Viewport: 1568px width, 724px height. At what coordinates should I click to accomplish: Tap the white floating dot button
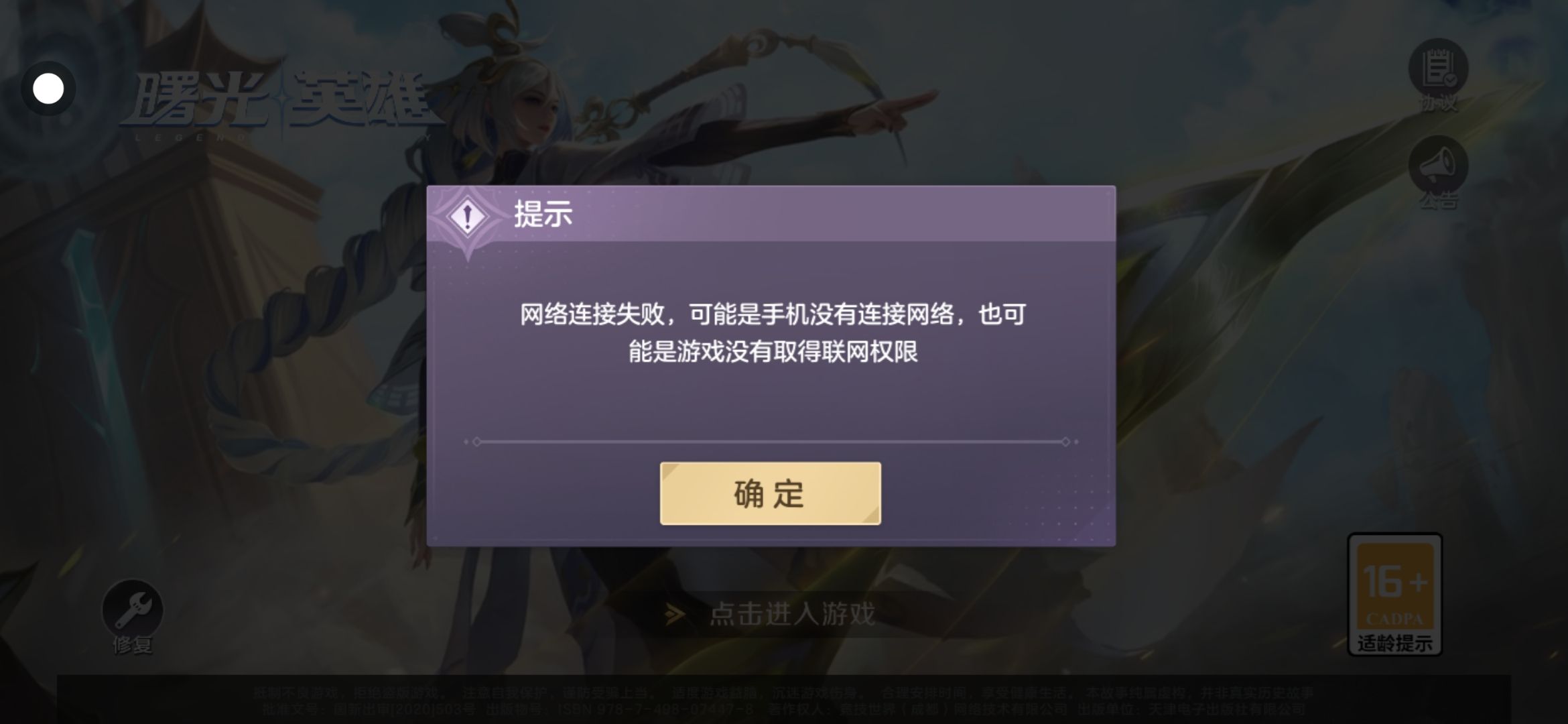(48, 88)
